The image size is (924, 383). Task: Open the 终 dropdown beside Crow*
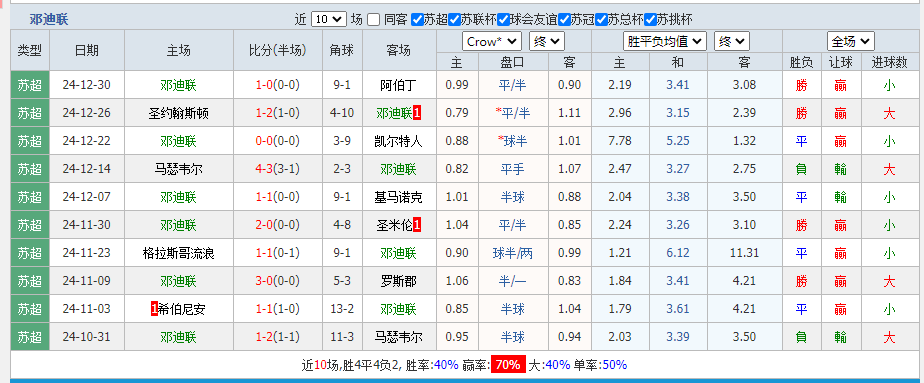click(x=547, y=41)
